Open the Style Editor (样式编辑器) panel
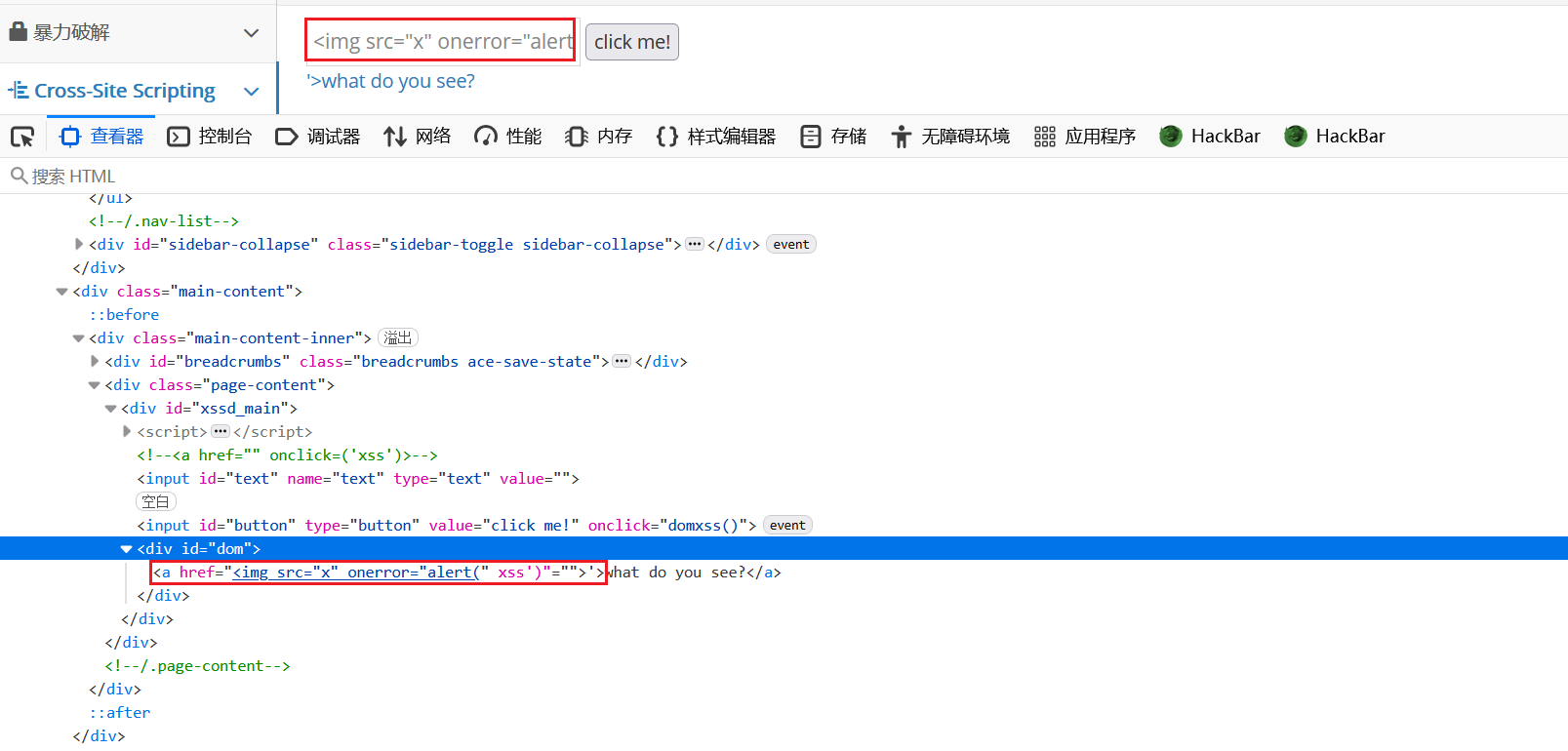The height and width of the screenshot is (751, 1568). coord(716,137)
